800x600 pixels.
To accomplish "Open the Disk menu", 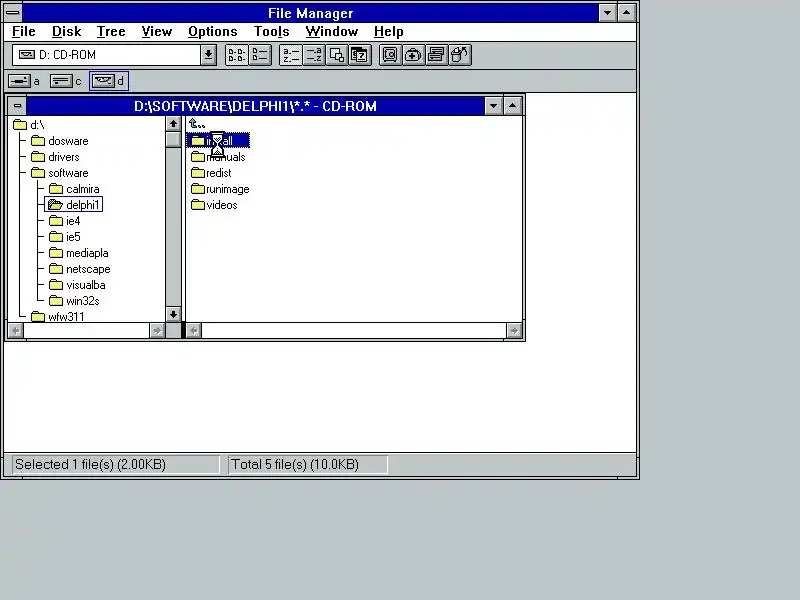I will (66, 32).
